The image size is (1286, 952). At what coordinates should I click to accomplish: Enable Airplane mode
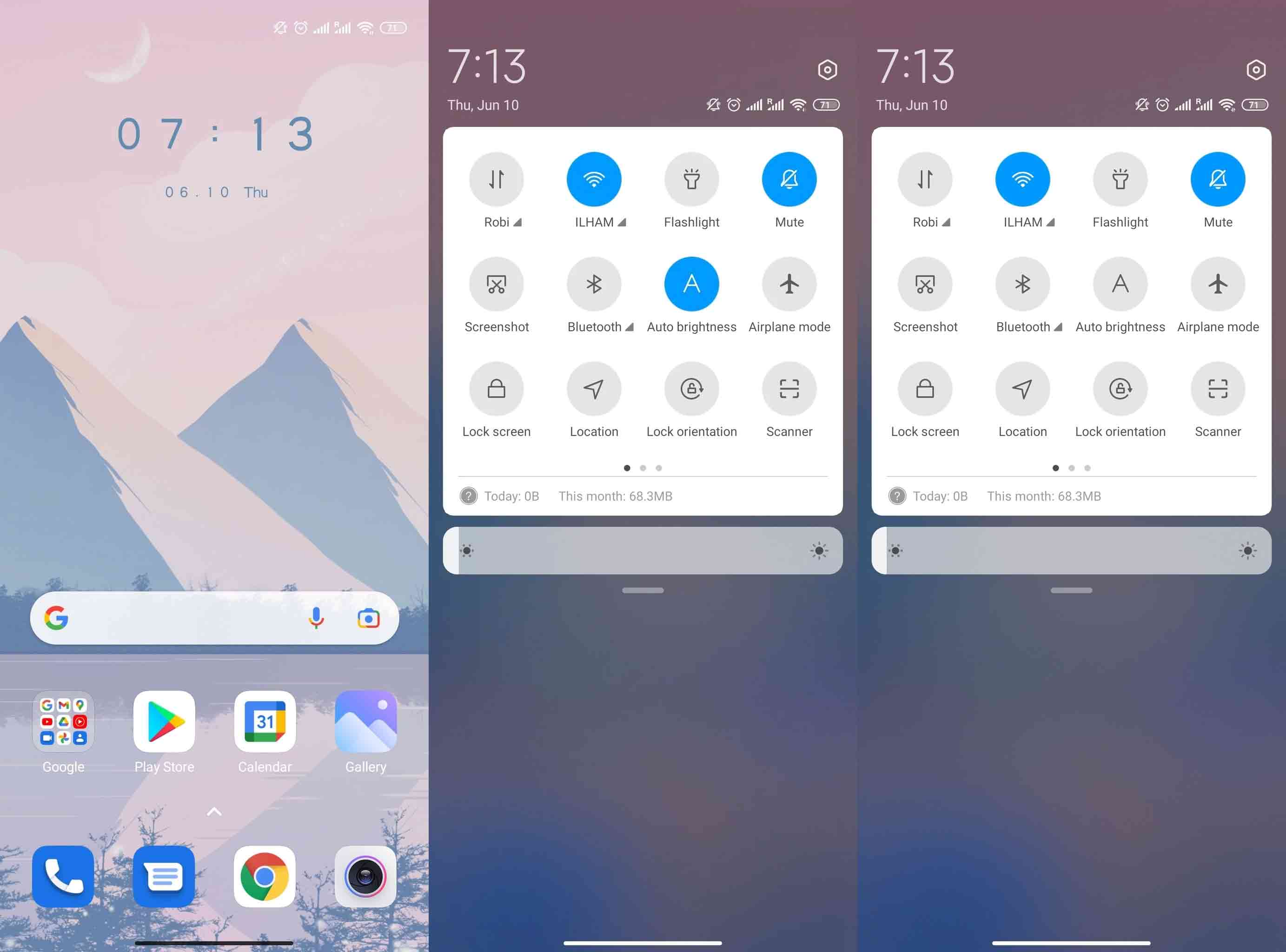[789, 284]
